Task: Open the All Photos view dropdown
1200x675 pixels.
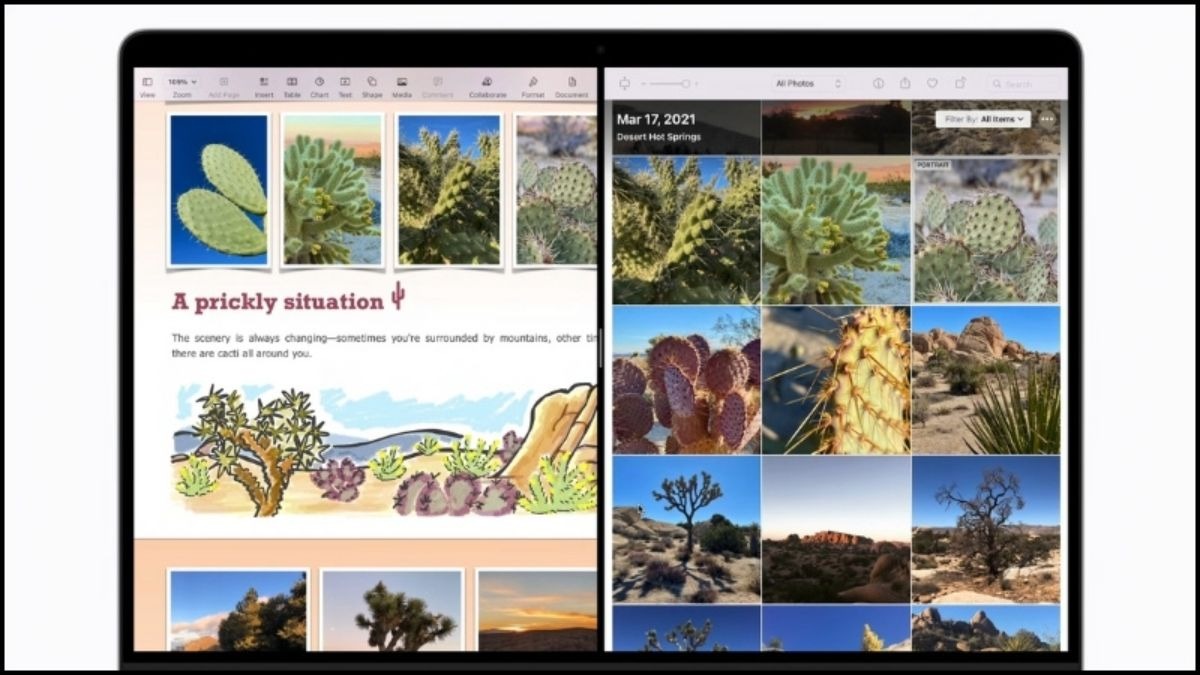Action: [809, 84]
